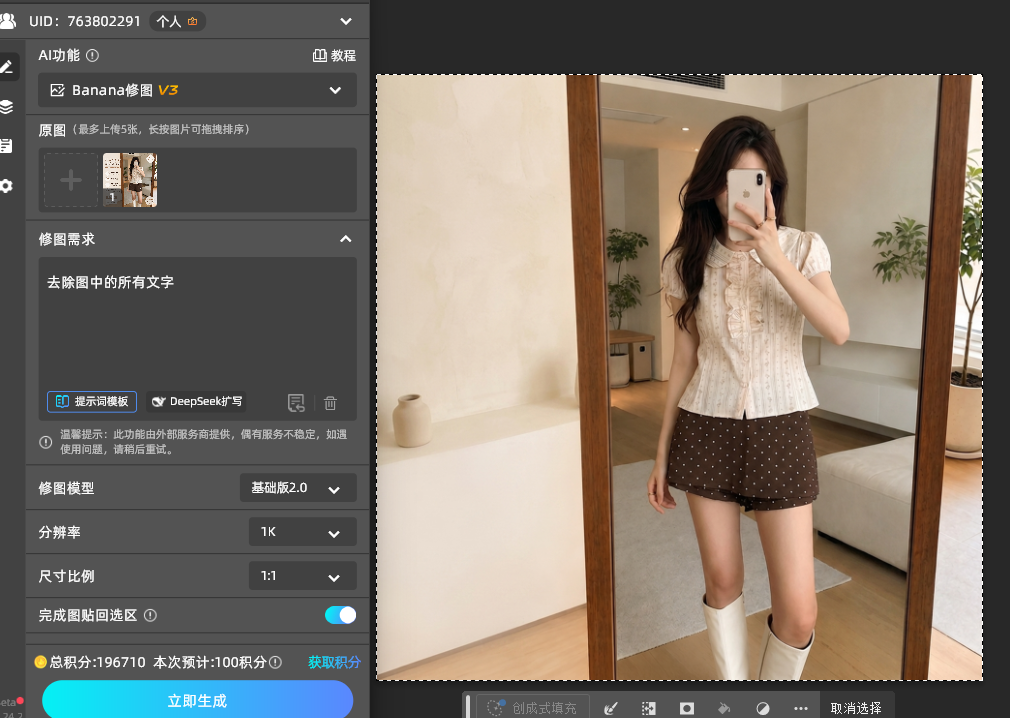Open the 教程 tutorial book link
This screenshot has height=718, width=1010.
pos(334,55)
